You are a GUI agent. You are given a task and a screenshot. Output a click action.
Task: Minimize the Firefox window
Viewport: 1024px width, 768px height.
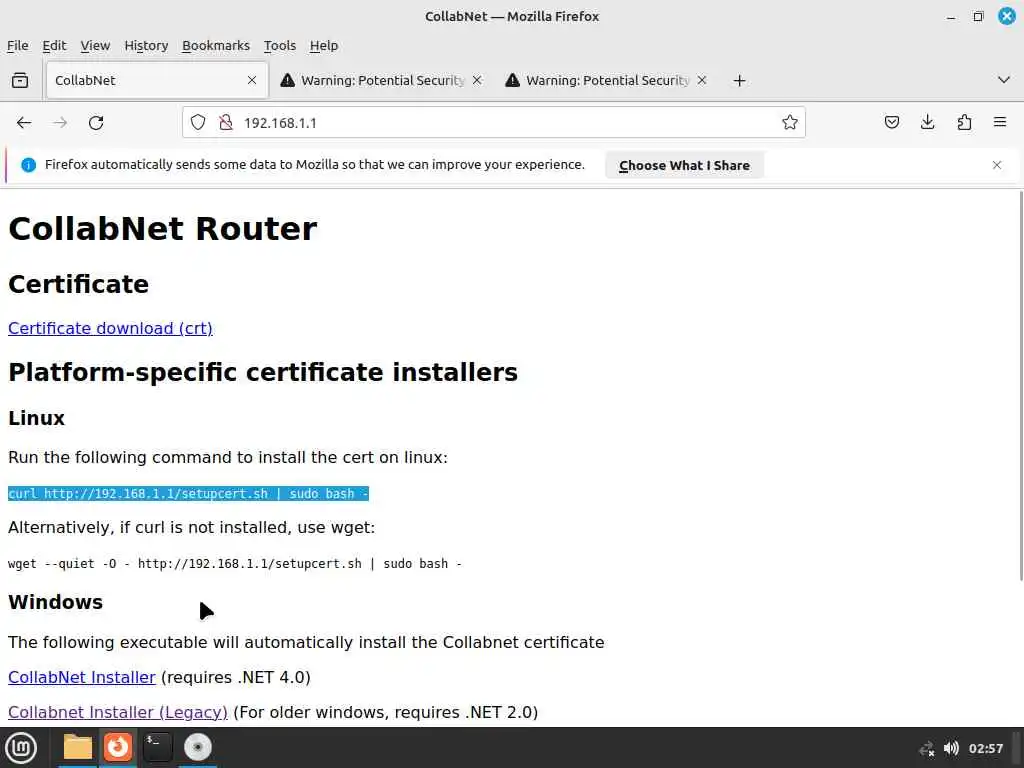coord(951,16)
